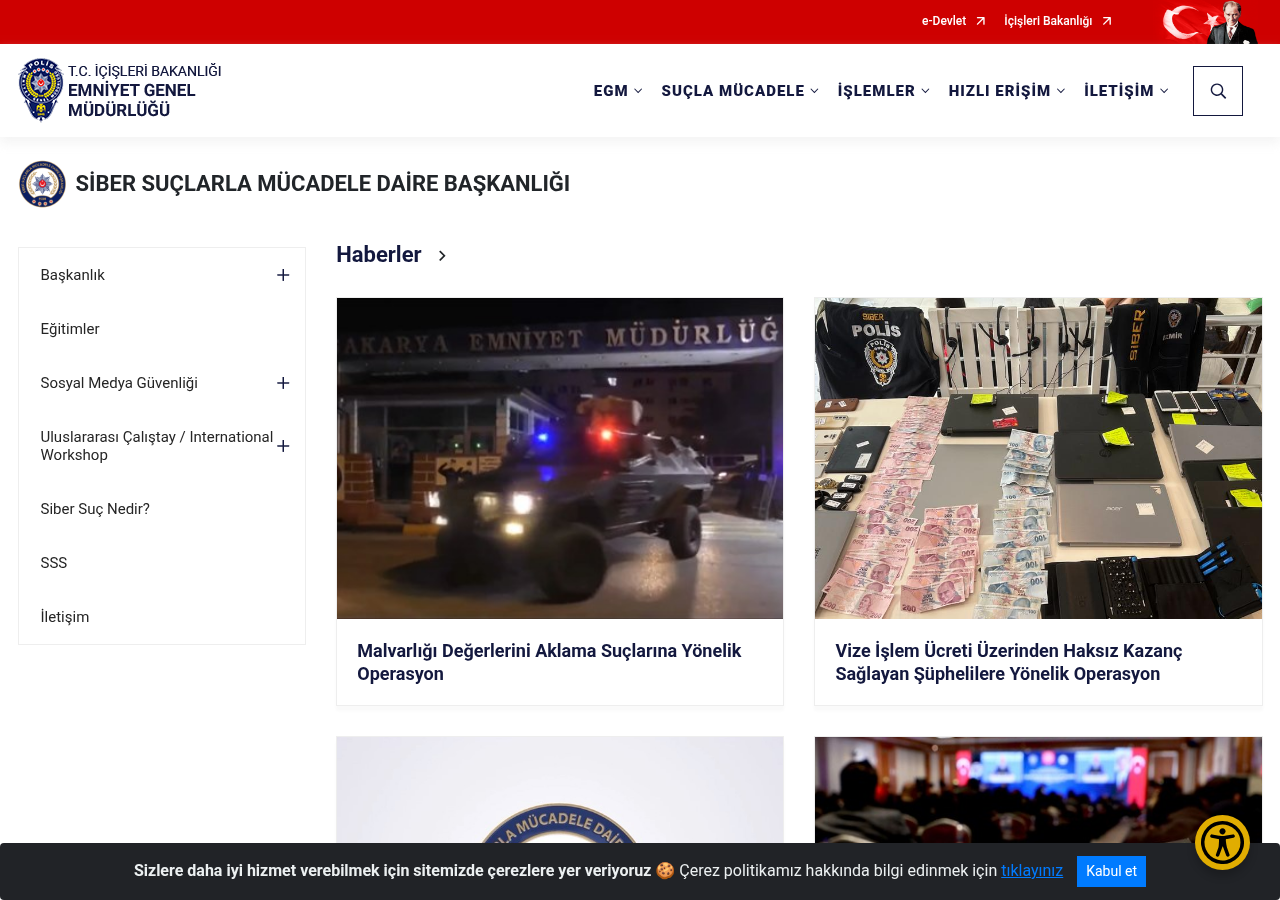This screenshot has width=1280, height=900.
Task: Click armored vehicle news thumbnail
Action: [560, 458]
